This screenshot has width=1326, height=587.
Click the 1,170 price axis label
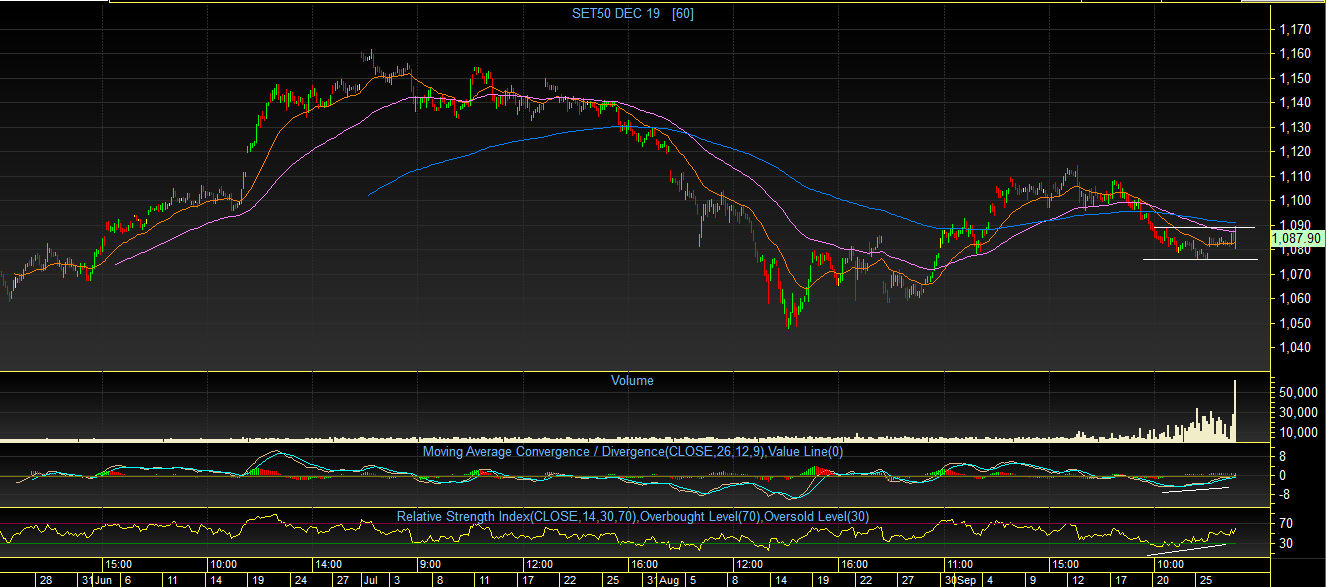tap(1295, 29)
